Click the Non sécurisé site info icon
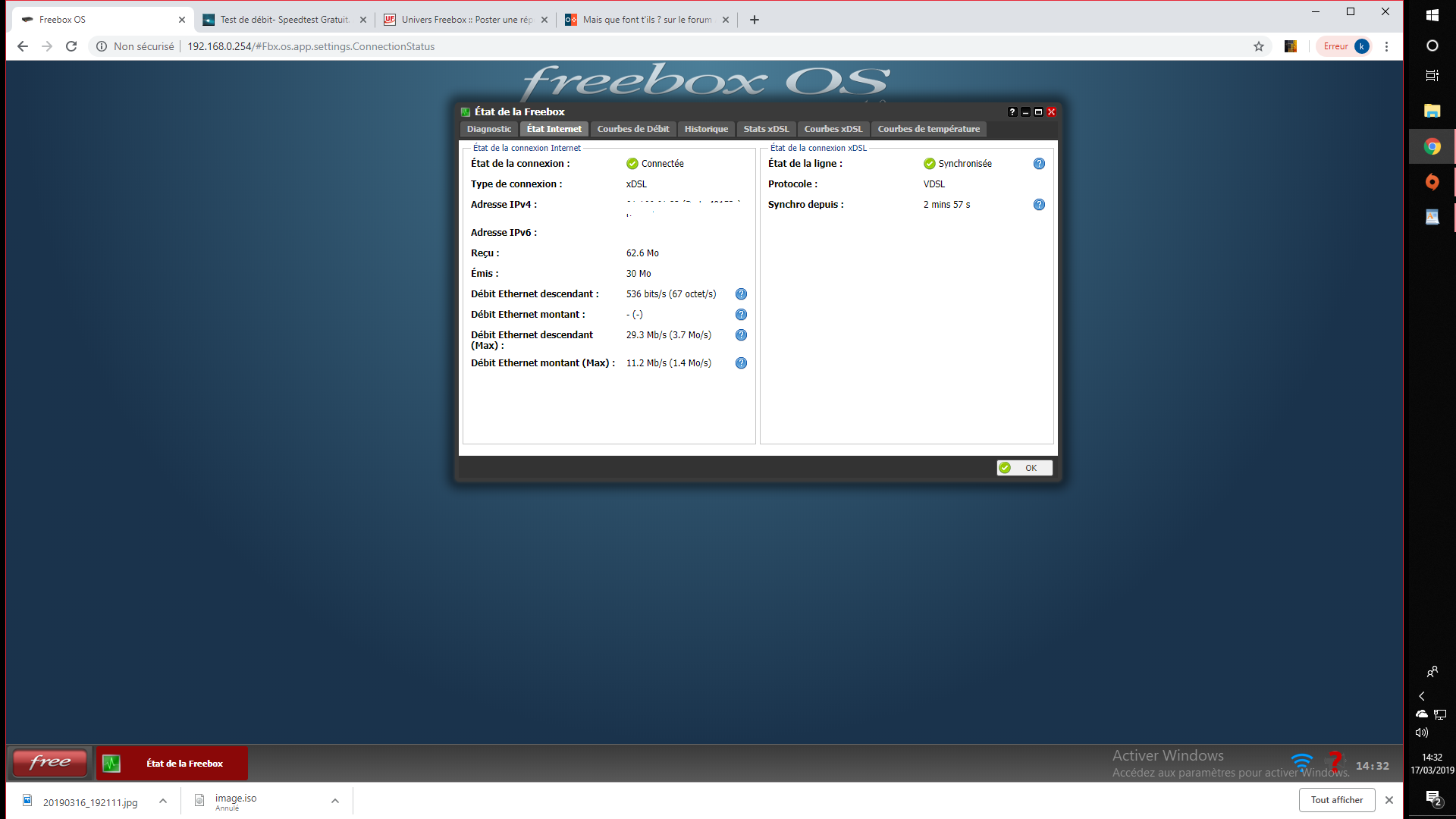 102,46
